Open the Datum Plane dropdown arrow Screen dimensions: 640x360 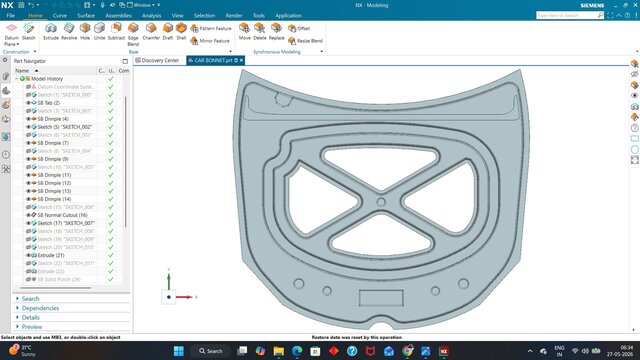coord(18,44)
